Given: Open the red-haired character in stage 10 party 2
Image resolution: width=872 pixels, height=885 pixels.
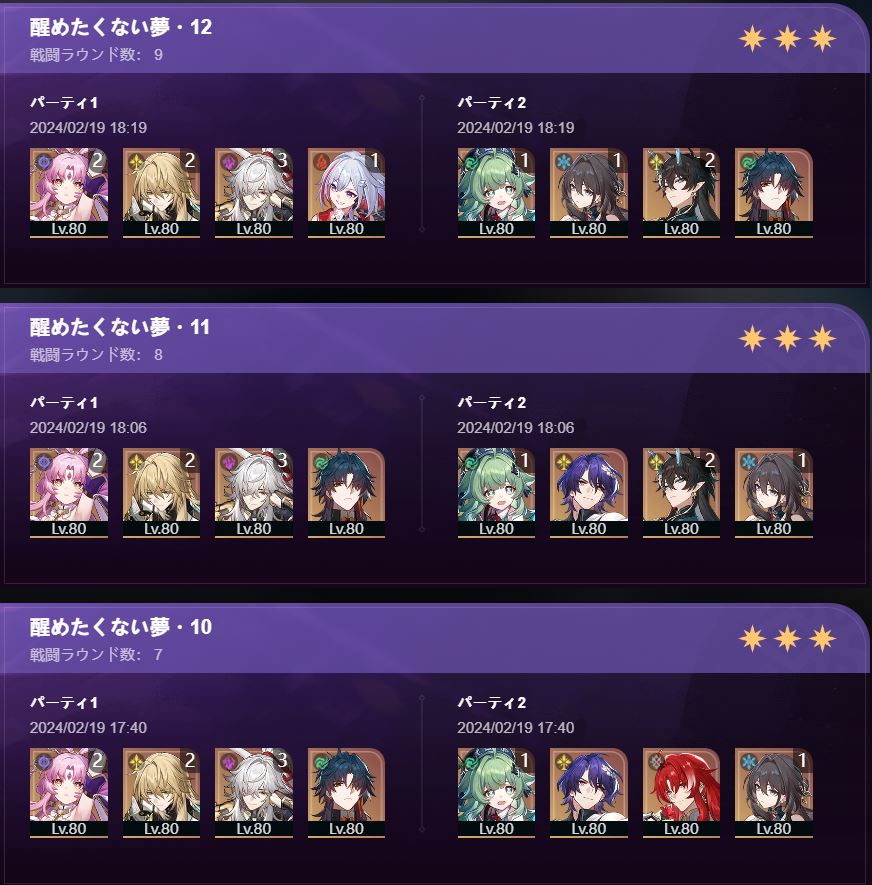Looking at the screenshot, I should pyautogui.click(x=681, y=793).
